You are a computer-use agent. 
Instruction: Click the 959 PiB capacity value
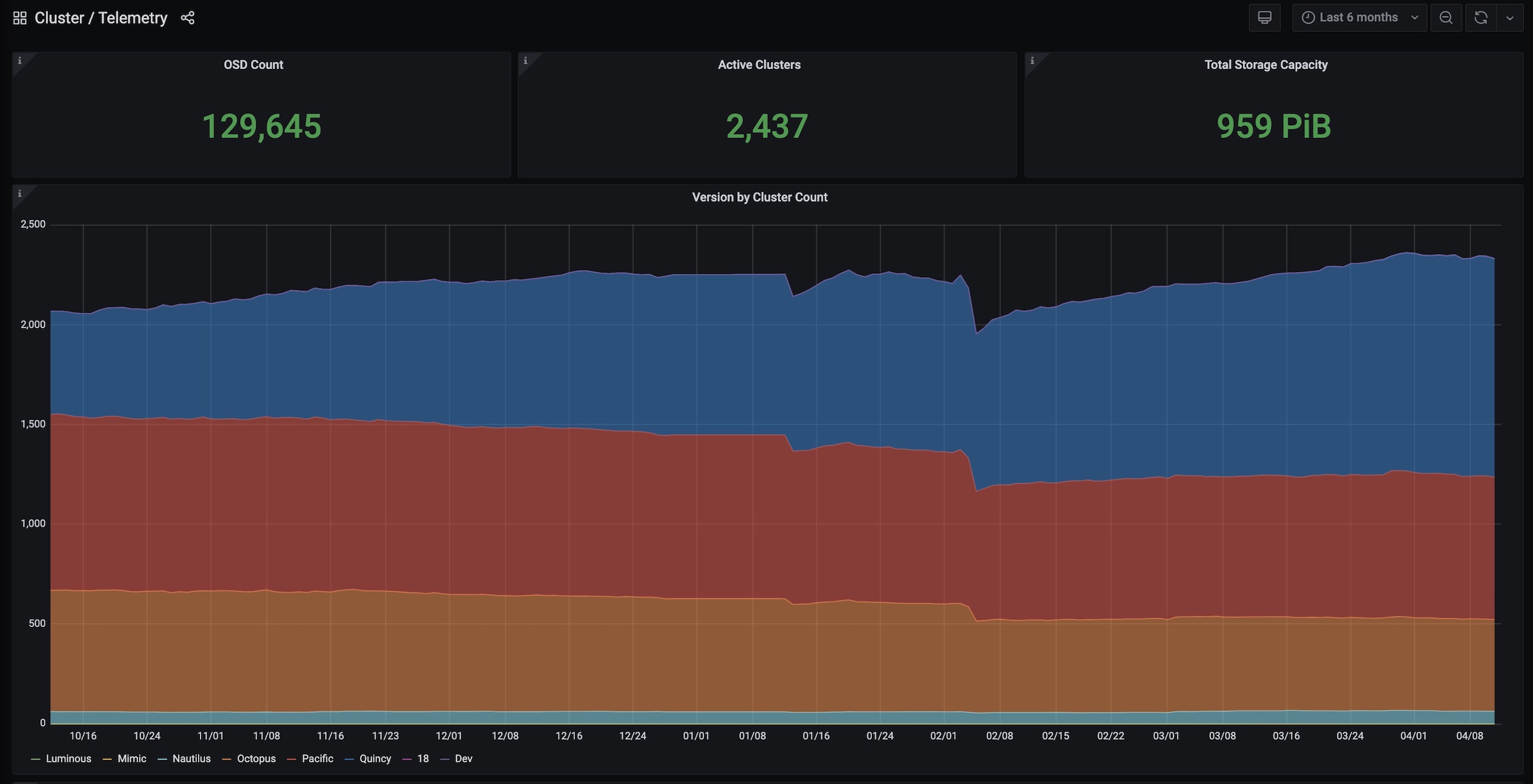click(x=1274, y=126)
